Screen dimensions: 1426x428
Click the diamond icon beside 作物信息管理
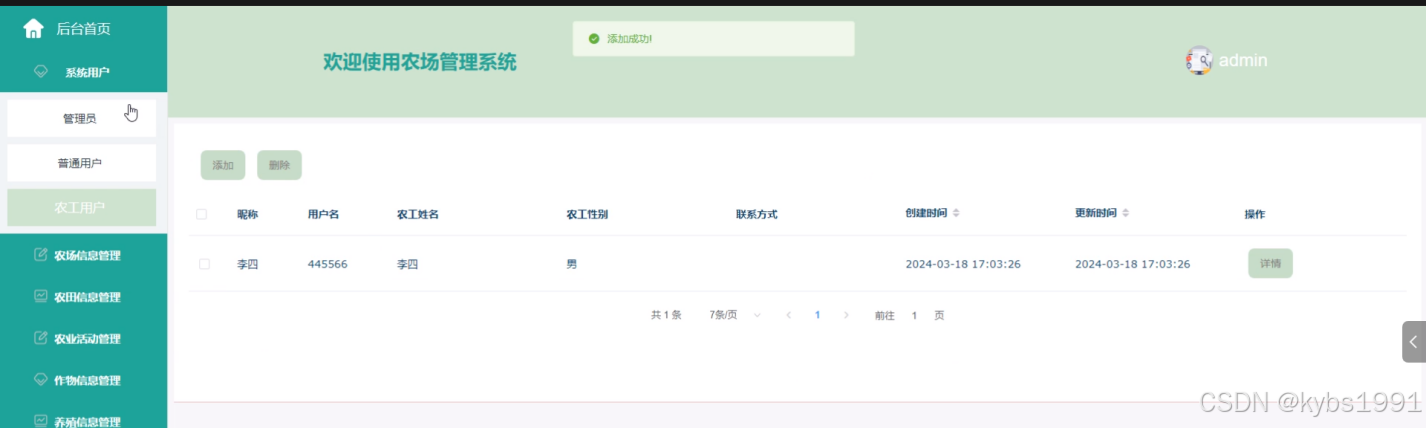click(41, 380)
